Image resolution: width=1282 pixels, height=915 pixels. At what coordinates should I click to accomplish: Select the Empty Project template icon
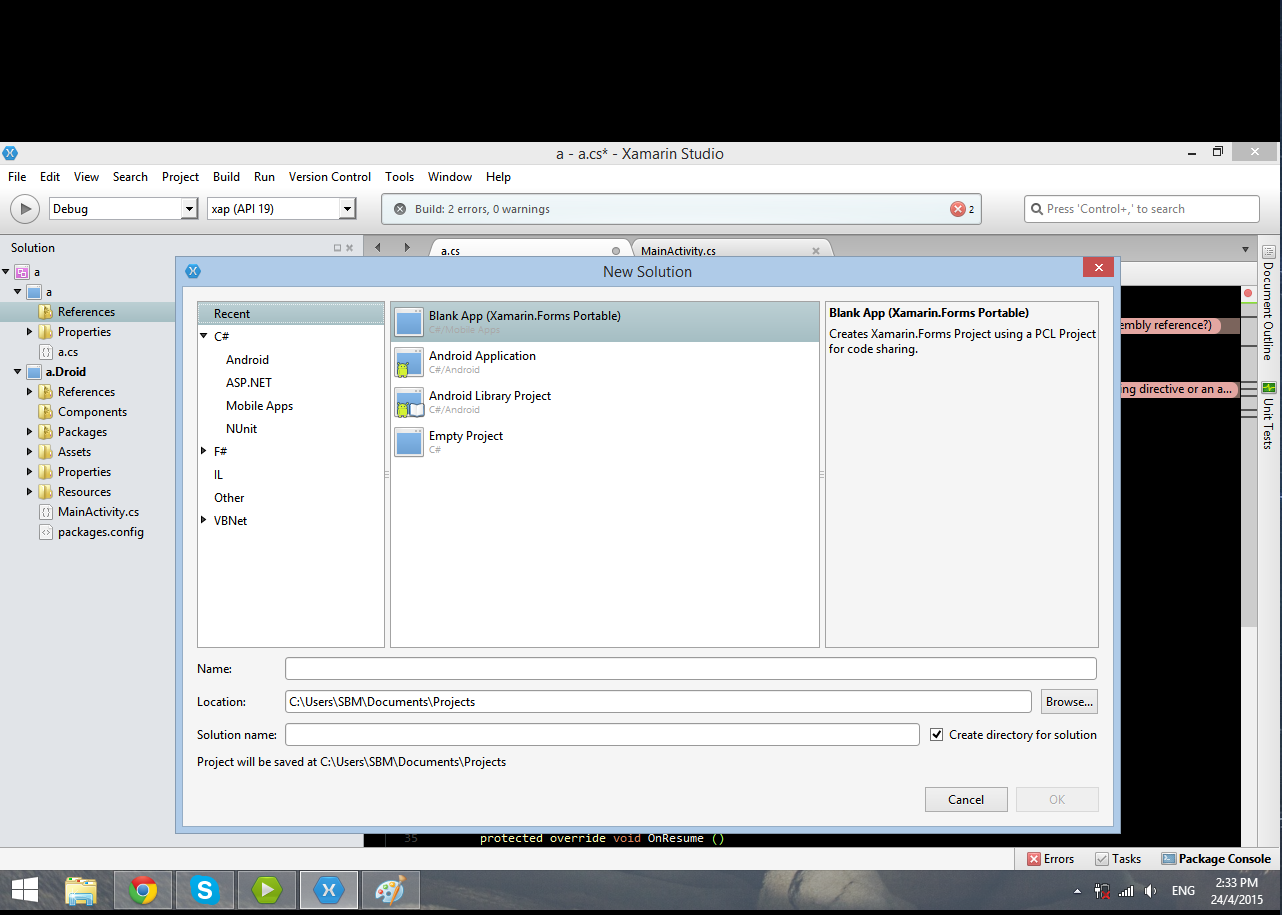pos(409,442)
